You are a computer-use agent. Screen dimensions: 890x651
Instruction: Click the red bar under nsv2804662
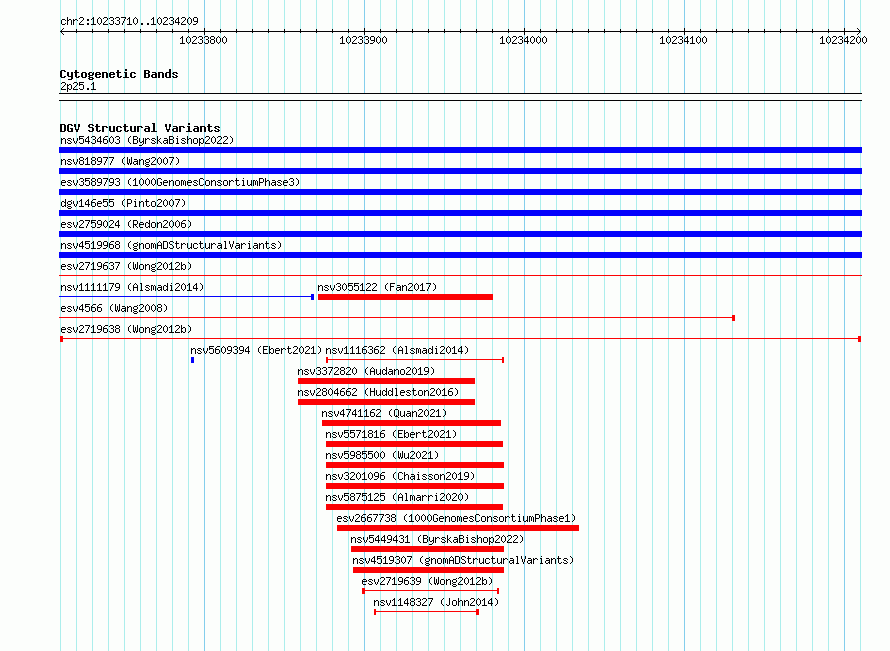[x=387, y=402]
